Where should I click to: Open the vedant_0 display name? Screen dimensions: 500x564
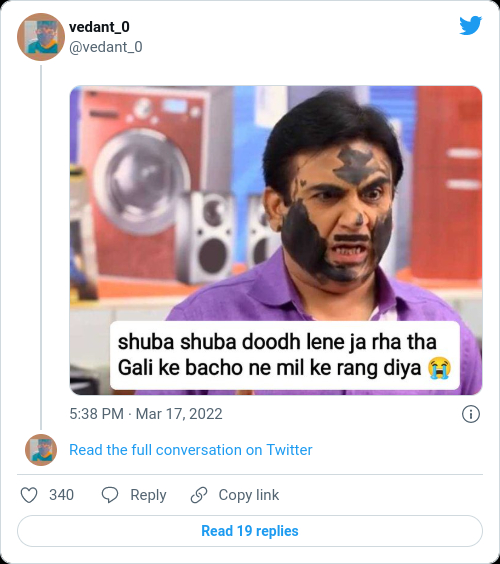(x=99, y=27)
